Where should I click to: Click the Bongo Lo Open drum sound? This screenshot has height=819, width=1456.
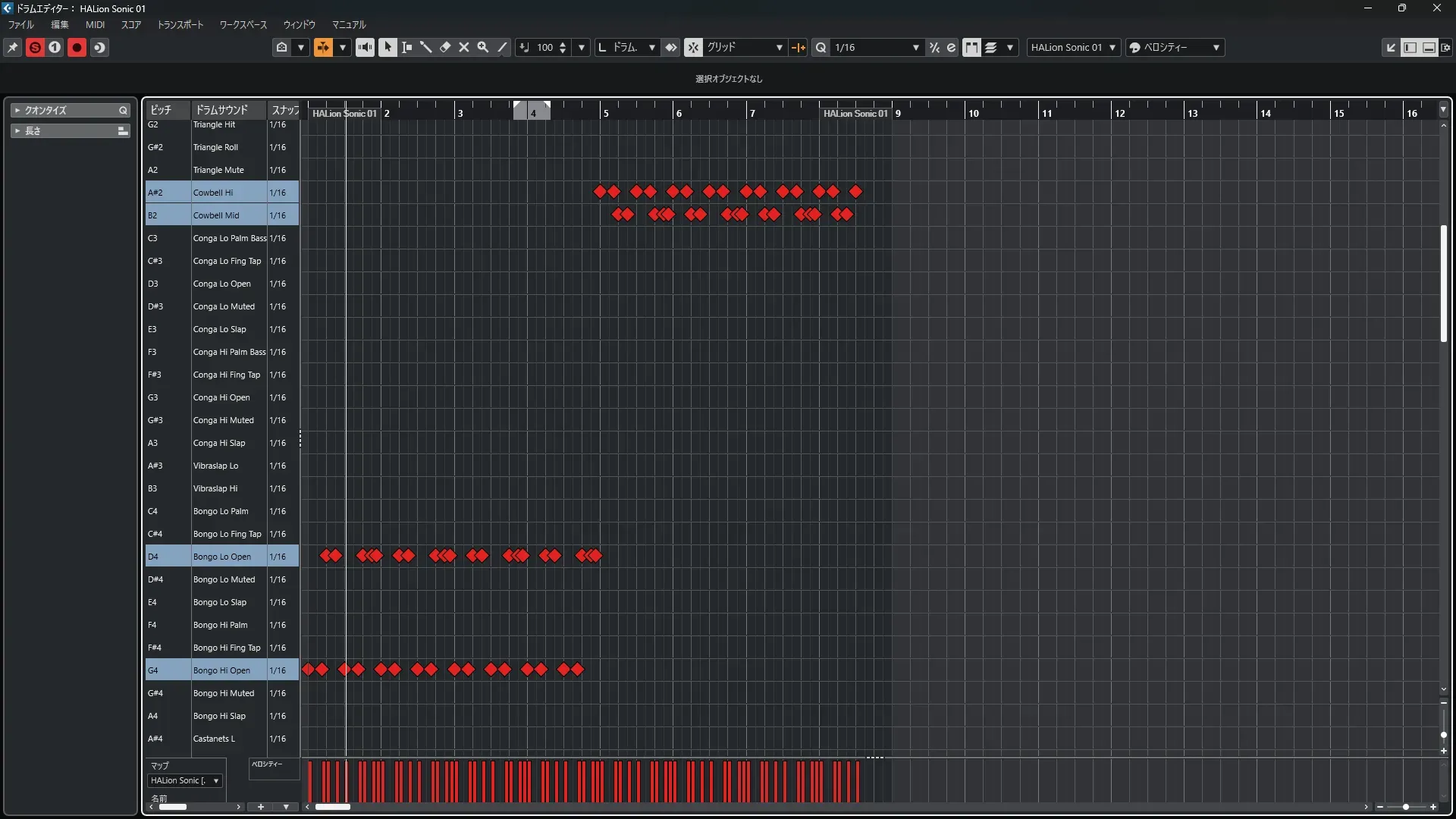[221, 557]
